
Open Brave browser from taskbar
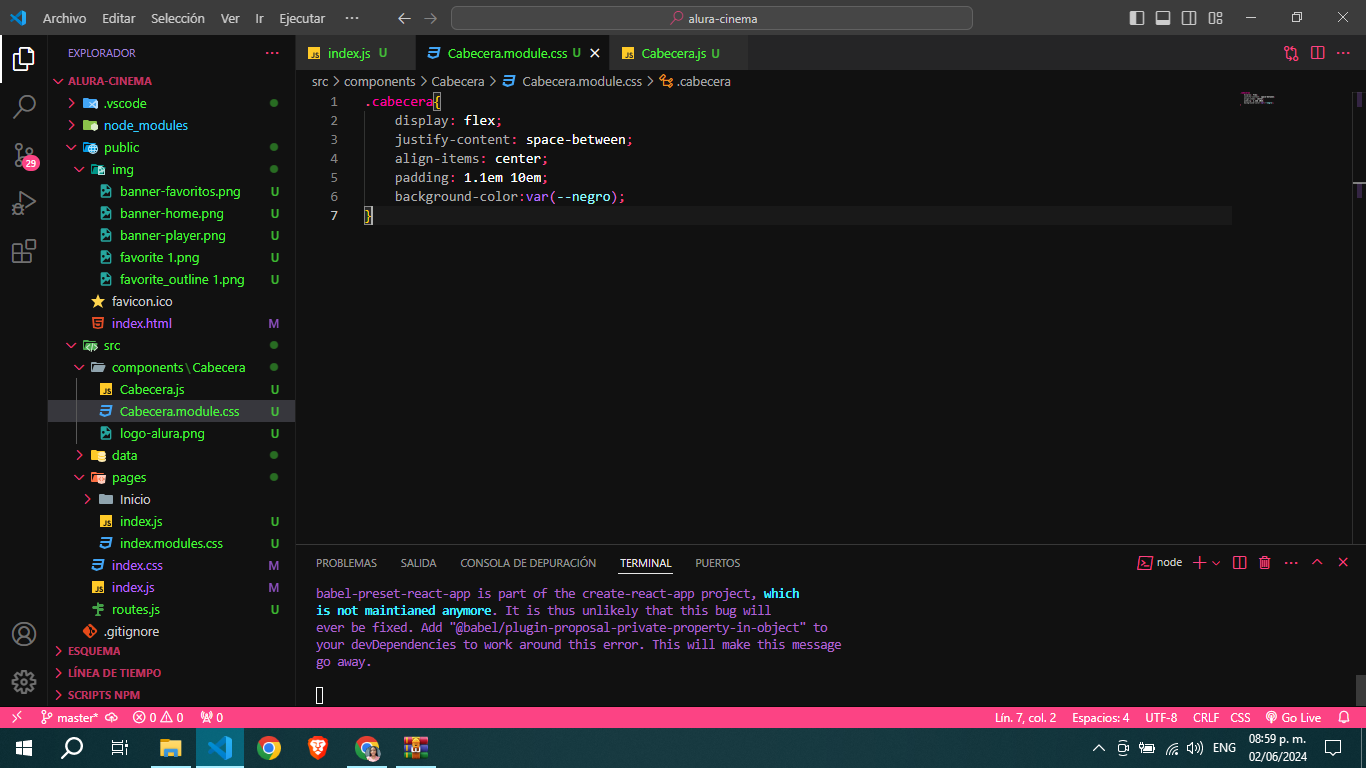318,747
